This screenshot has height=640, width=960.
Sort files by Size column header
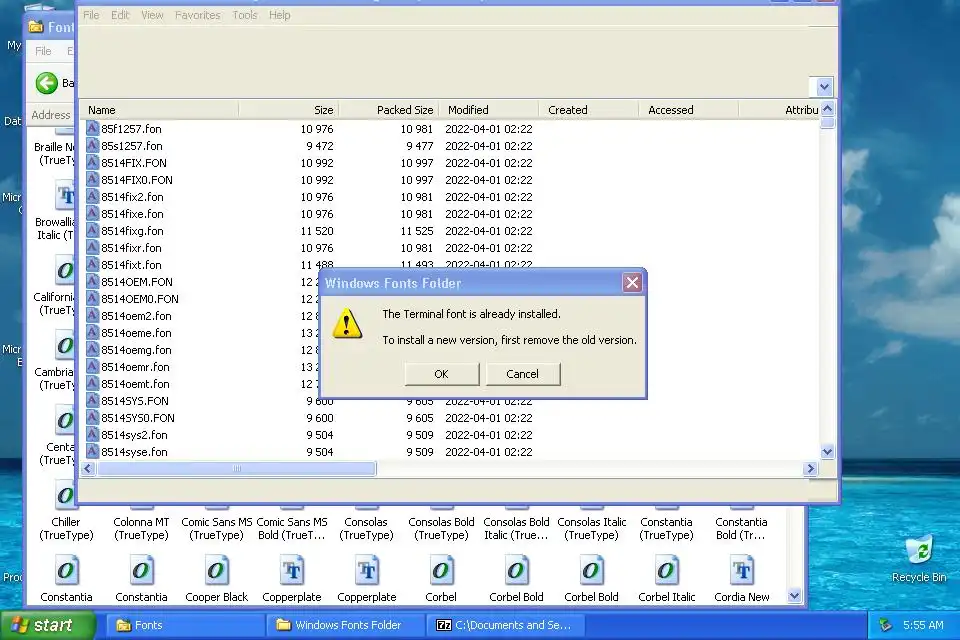[x=288, y=110]
